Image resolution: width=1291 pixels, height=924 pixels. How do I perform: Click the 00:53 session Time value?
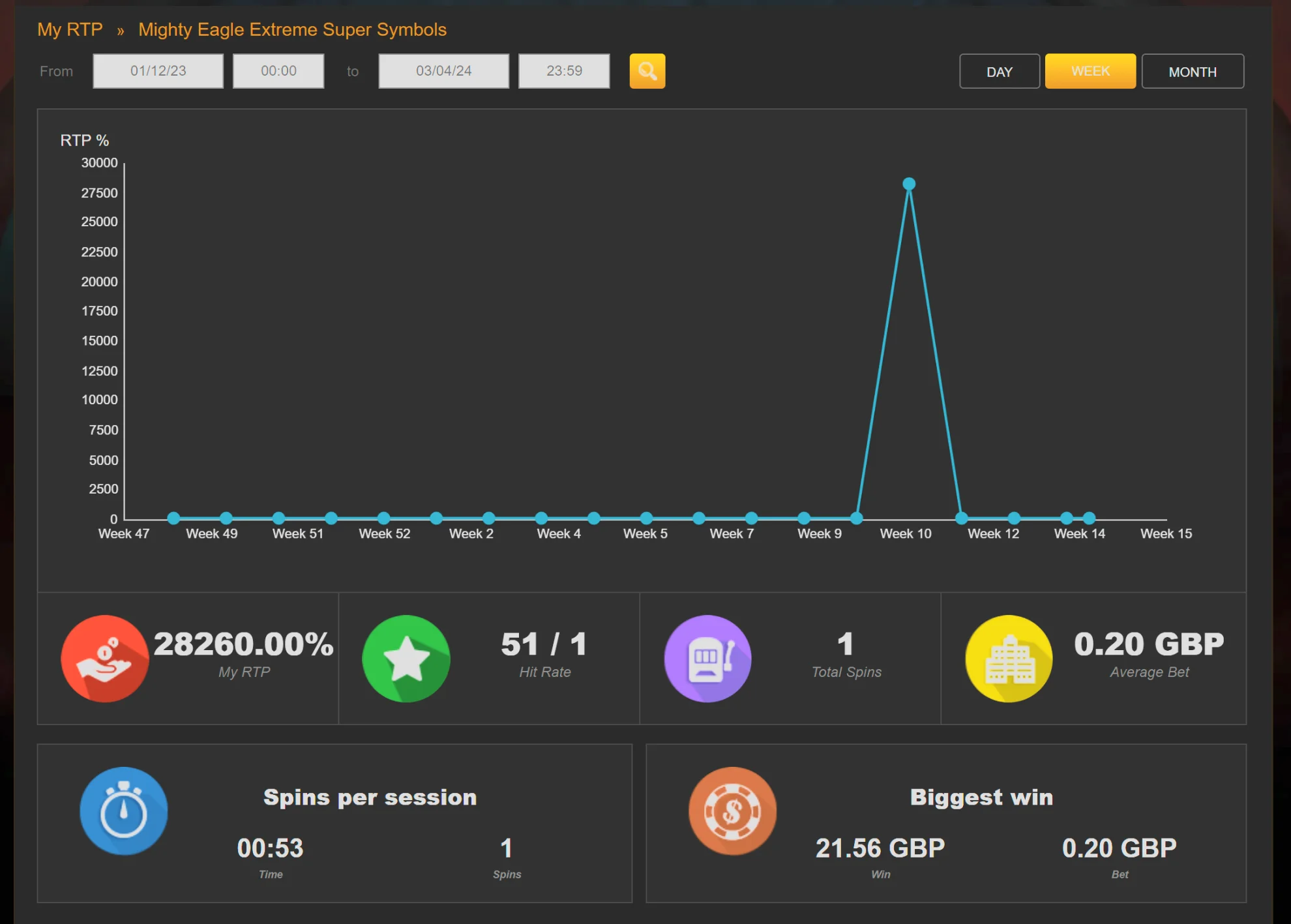(270, 848)
